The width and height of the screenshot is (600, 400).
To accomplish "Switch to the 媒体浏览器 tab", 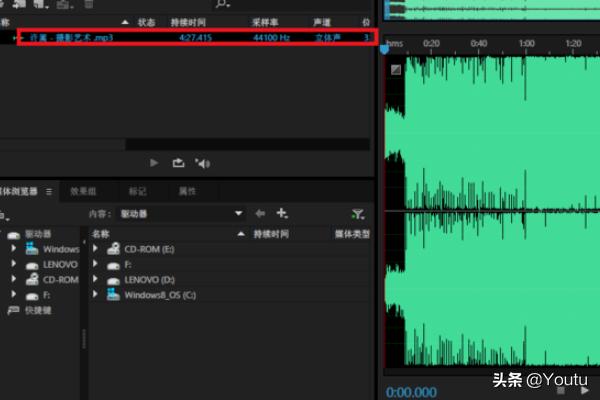I will click(x=19, y=191).
